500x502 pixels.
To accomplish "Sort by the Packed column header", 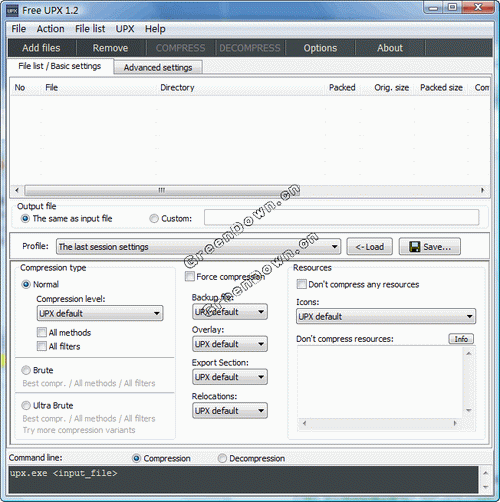I will click(342, 88).
